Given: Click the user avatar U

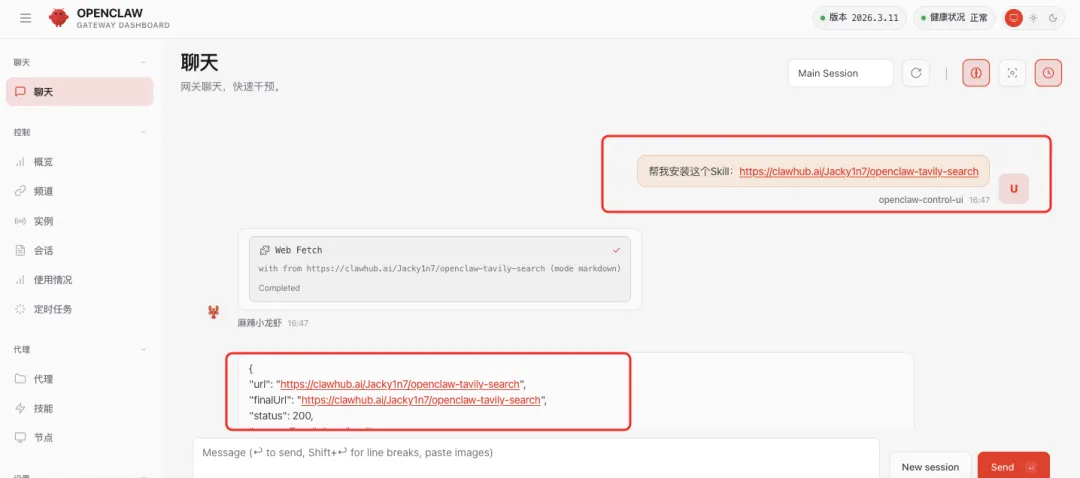Looking at the screenshot, I should 1013,189.
